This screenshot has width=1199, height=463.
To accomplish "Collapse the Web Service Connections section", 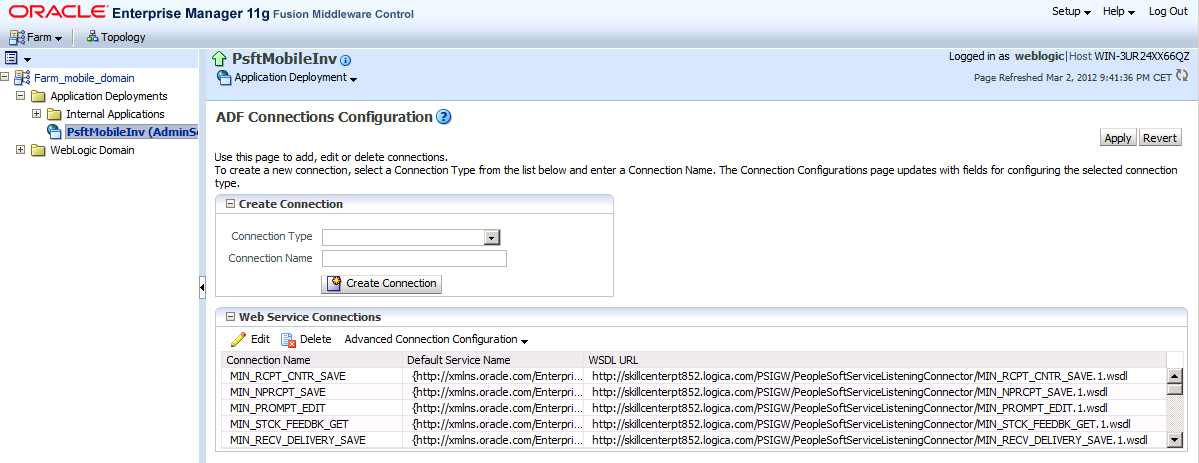I will pos(229,317).
